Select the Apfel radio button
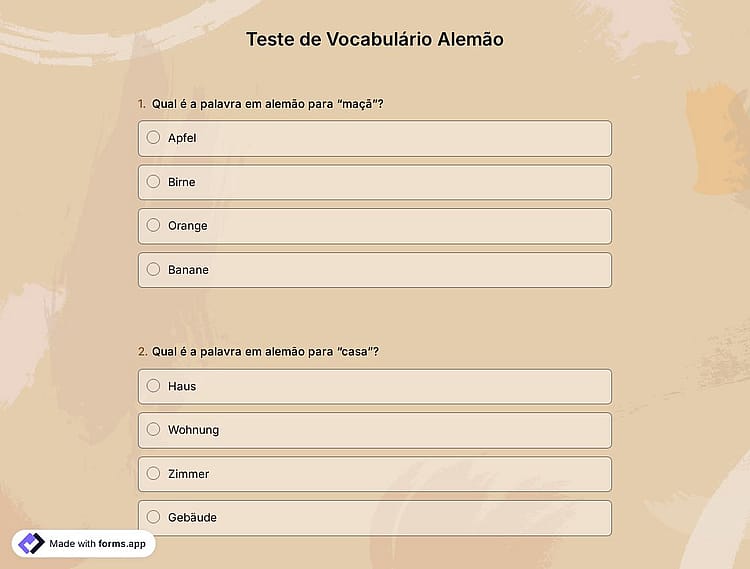The width and height of the screenshot is (750, 569). (153, 138)
